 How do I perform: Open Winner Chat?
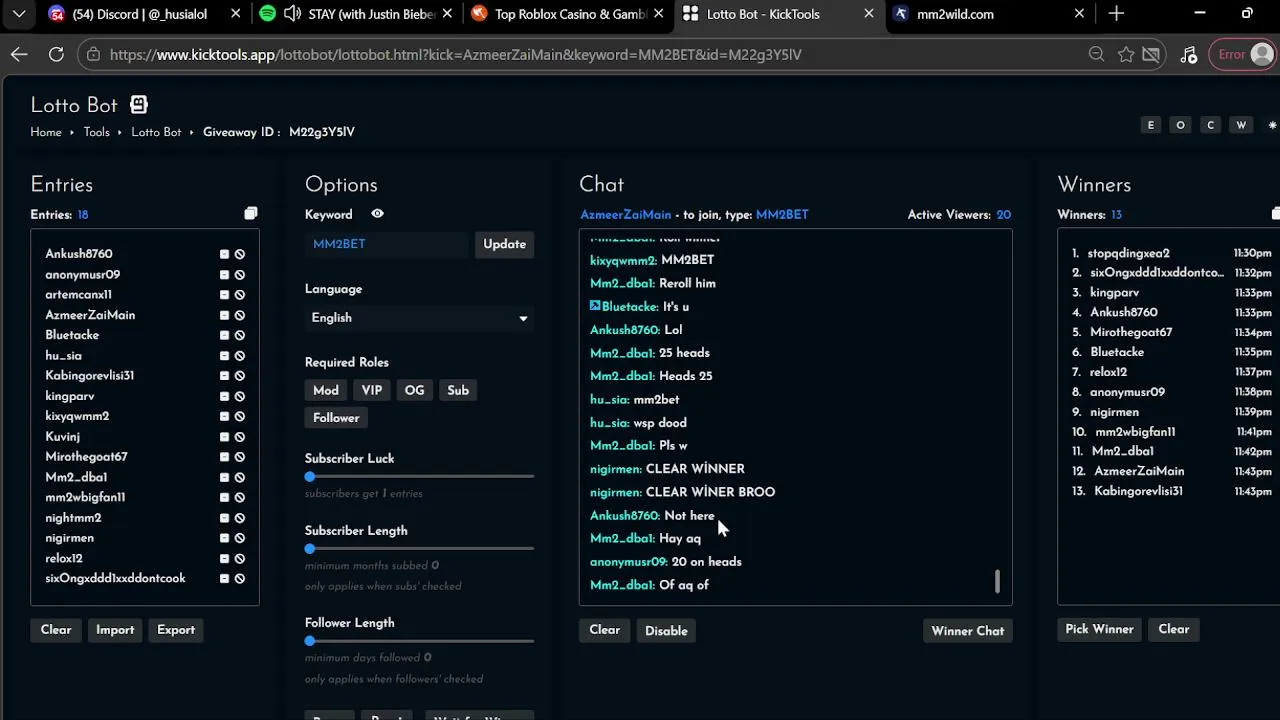click(968, 631)
